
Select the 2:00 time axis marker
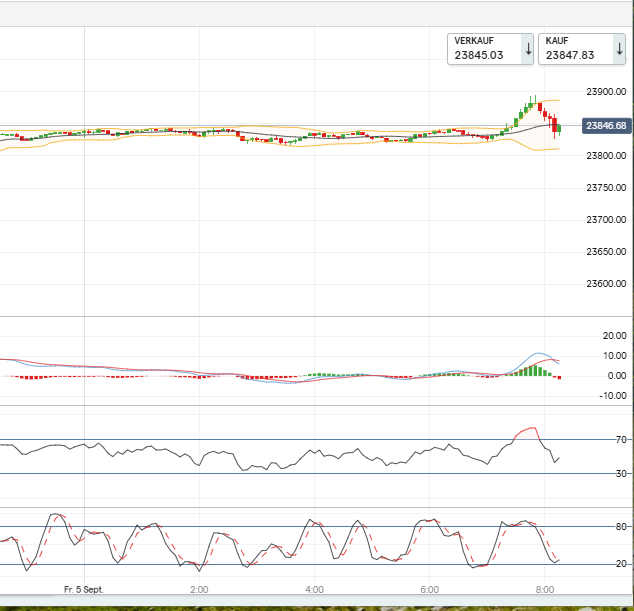pos(199,590)
